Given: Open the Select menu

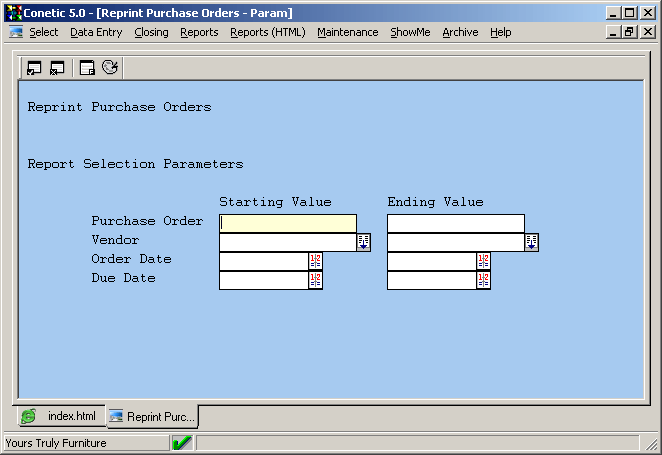Looking at the screenshot, I should (x=43, y=32).
